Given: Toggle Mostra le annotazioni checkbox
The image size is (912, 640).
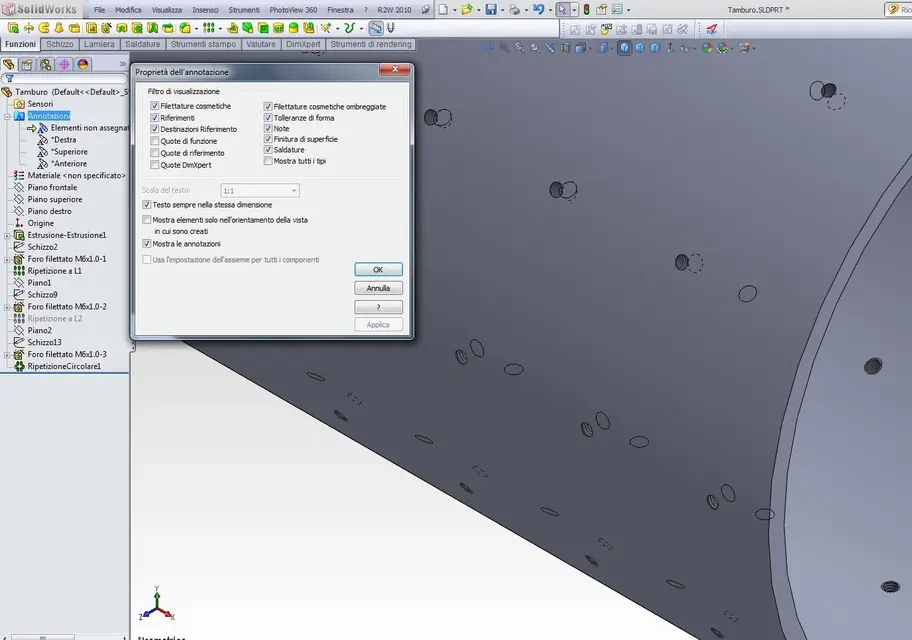Looking at the screenshot, I should tap(147, 244).
